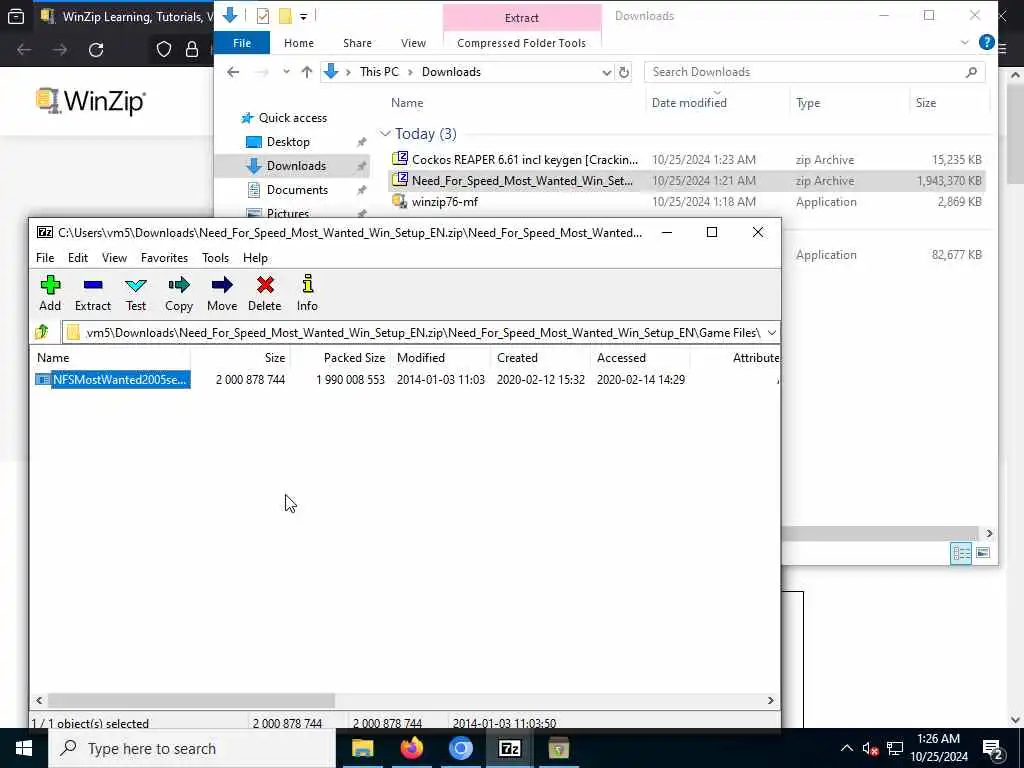Expand the Explorer ribbon chevron

click(965, 42)
